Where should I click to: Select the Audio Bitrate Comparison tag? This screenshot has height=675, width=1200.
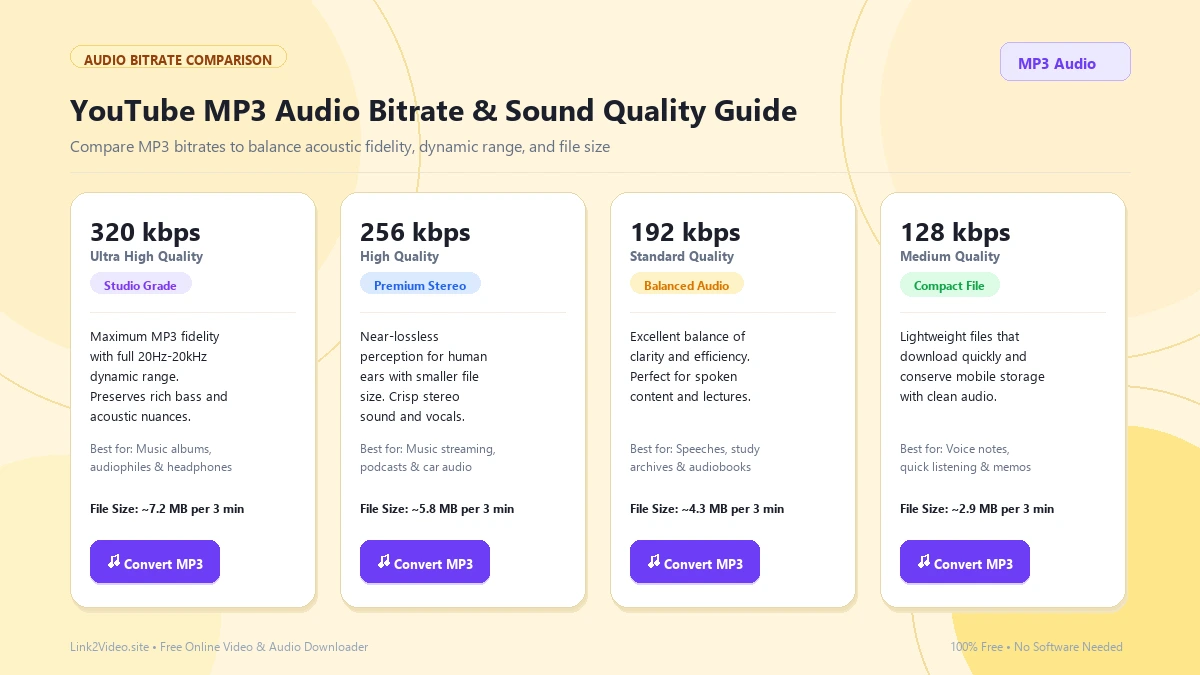click(x=178, y=59)
